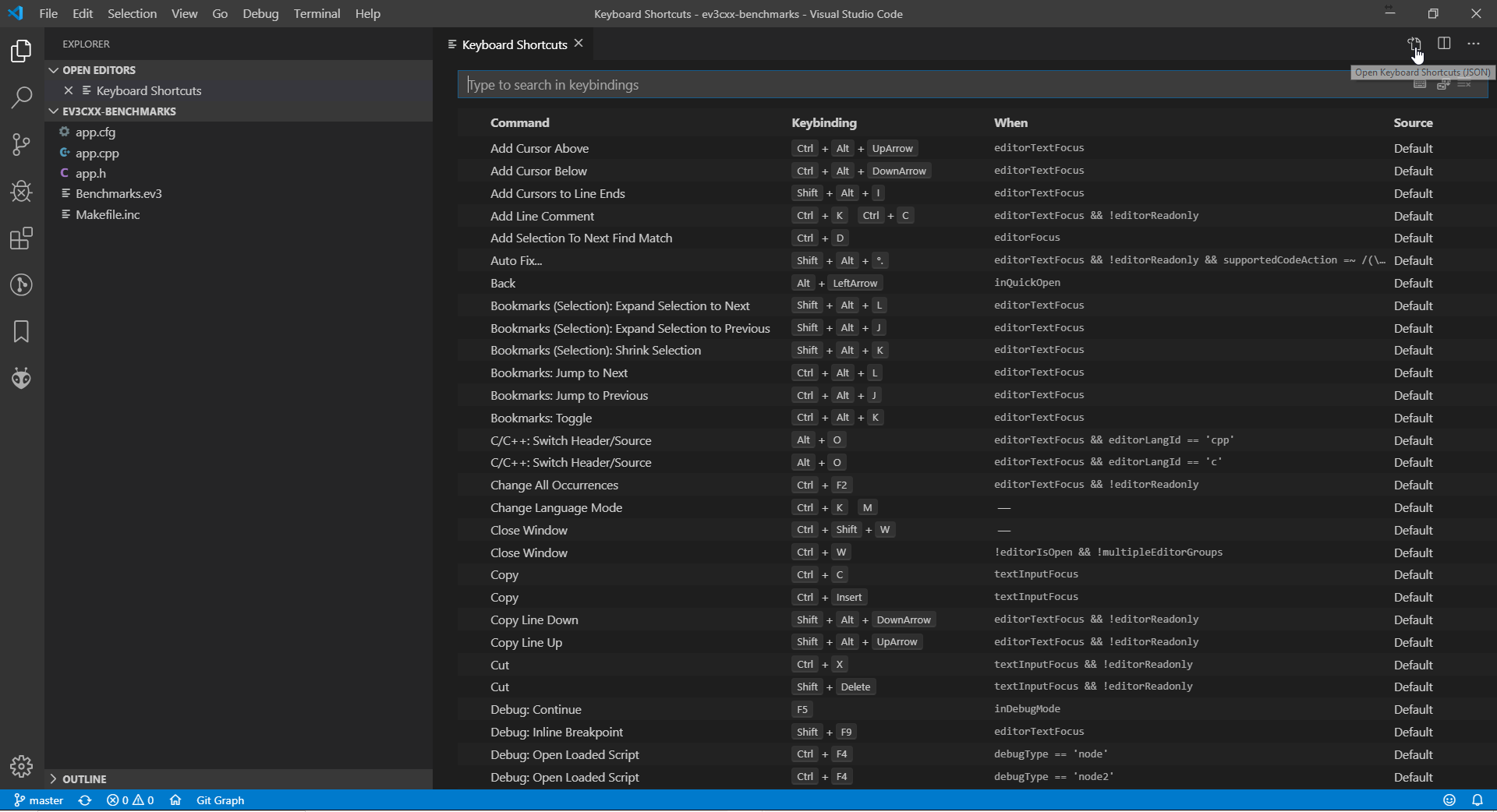Open the PlatformIO alien icon view
The image size is (1497, 812).
pyautogui.click(x=22, y=378)
